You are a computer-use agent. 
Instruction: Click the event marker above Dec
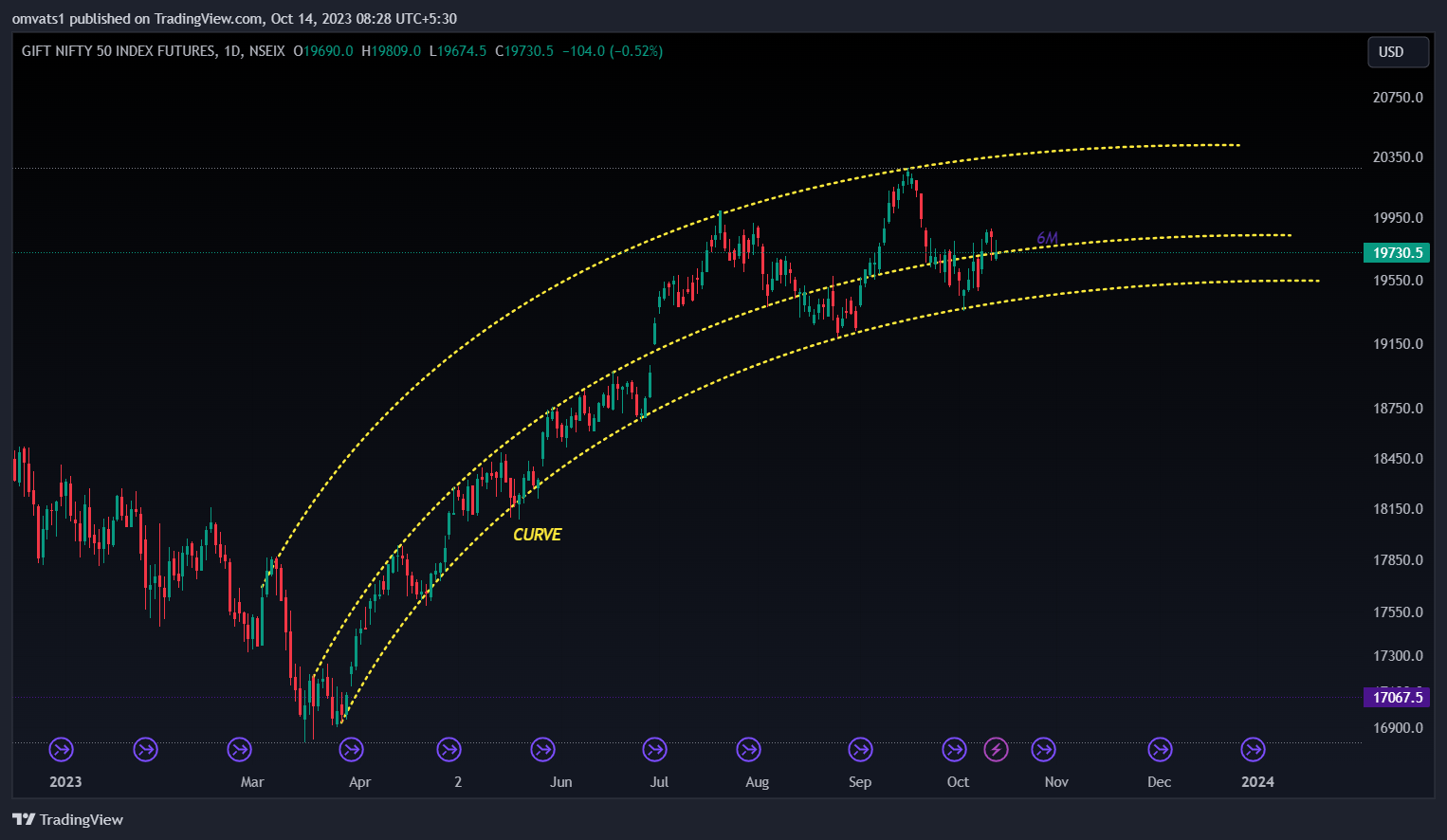pyautogui.click(x=1160, y=750)
